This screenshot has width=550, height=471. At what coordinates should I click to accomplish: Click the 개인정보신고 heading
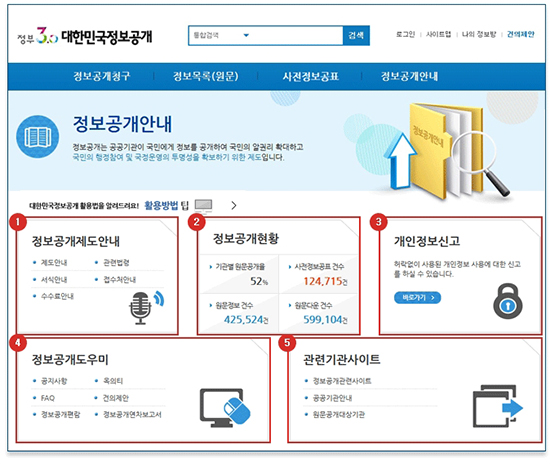427,241
